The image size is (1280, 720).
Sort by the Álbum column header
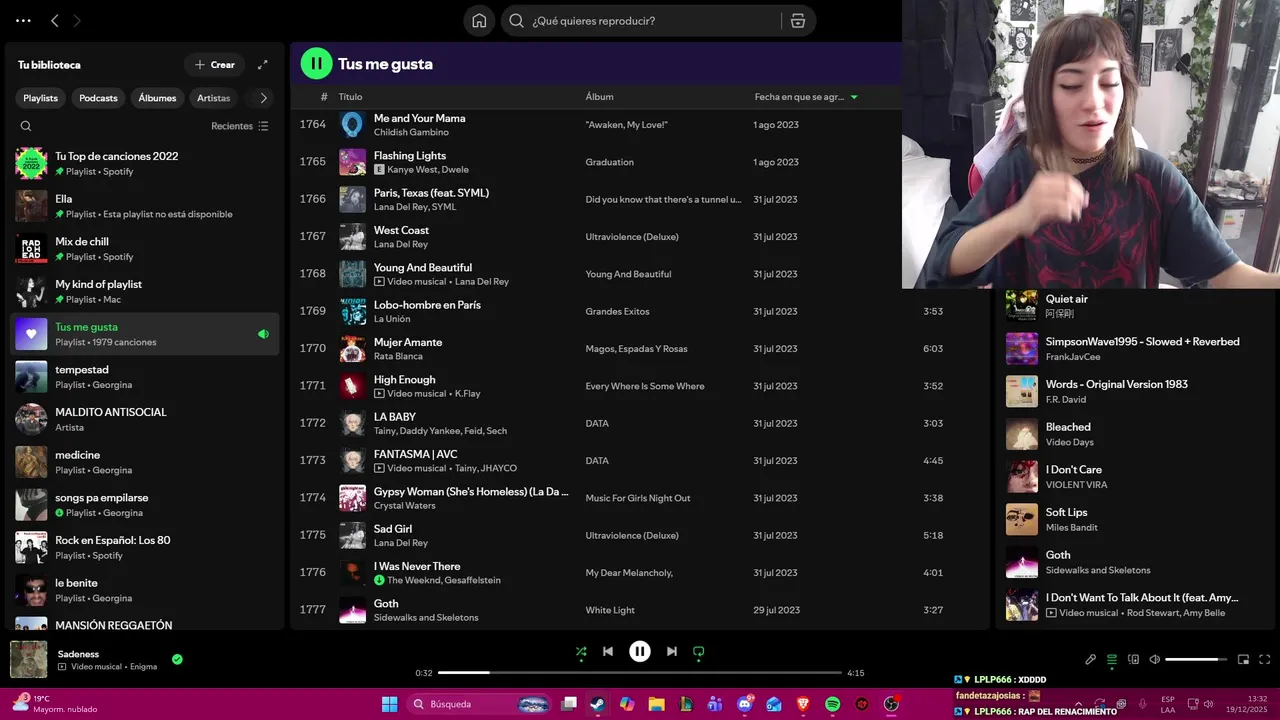click(599, 97)
